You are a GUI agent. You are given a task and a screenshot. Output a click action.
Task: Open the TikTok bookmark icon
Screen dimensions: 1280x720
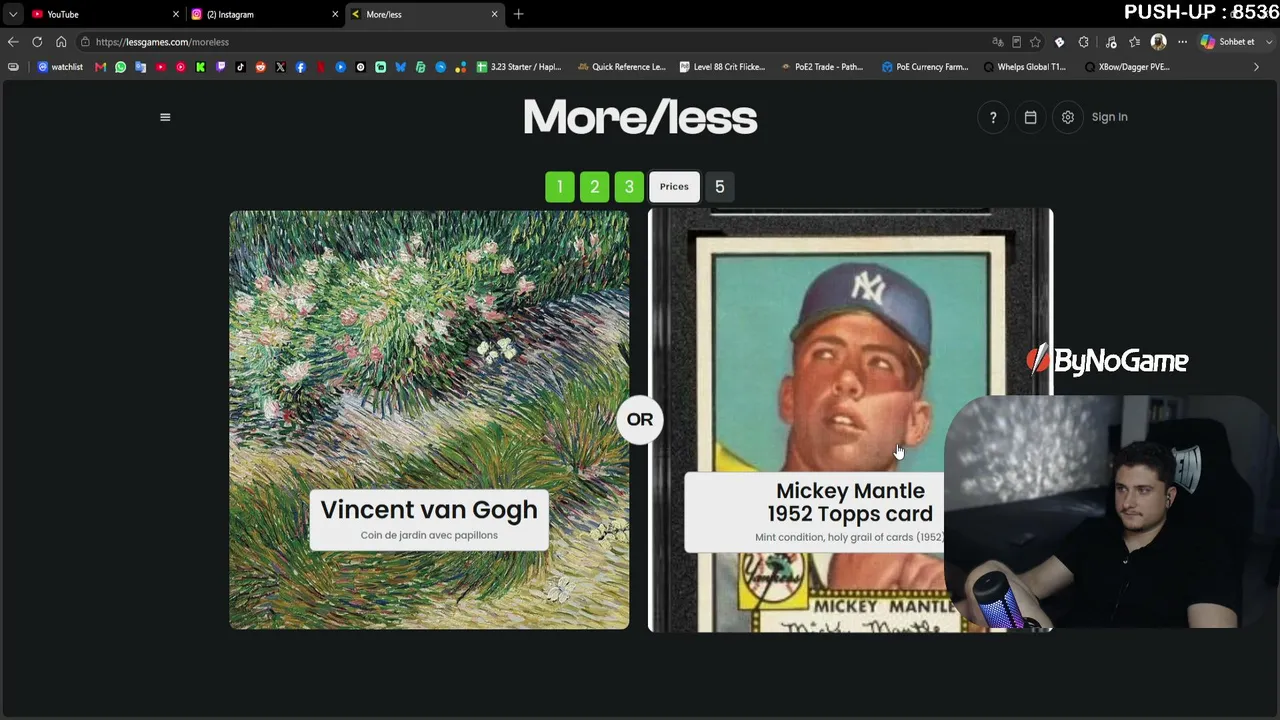[241, 67]
